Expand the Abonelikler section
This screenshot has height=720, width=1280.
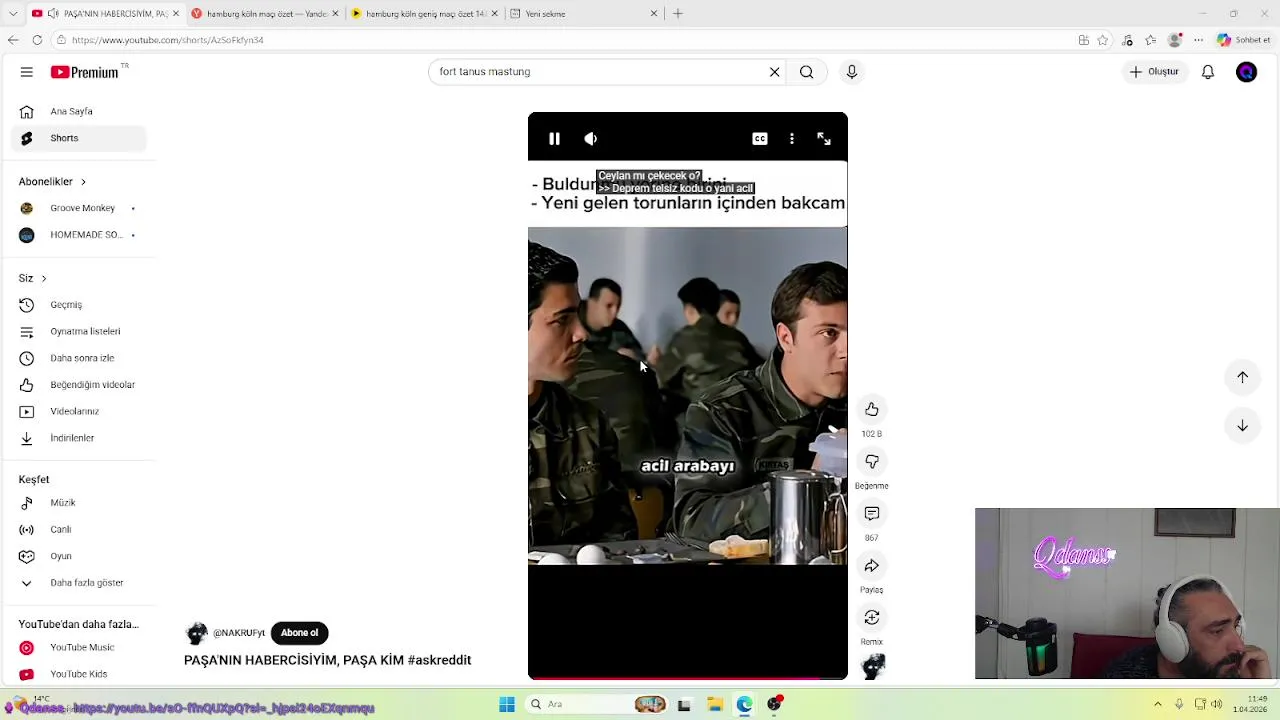click(x=52, y=182)
